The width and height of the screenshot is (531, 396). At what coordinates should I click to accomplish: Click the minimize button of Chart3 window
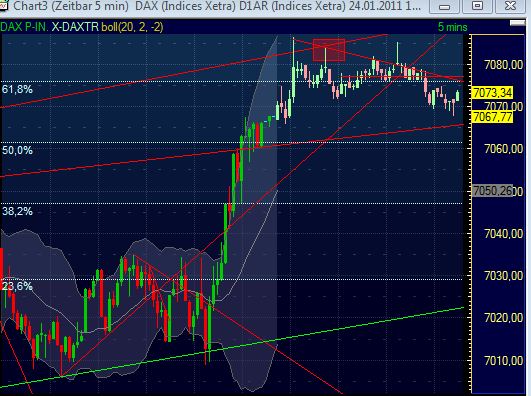pos(445,6)
